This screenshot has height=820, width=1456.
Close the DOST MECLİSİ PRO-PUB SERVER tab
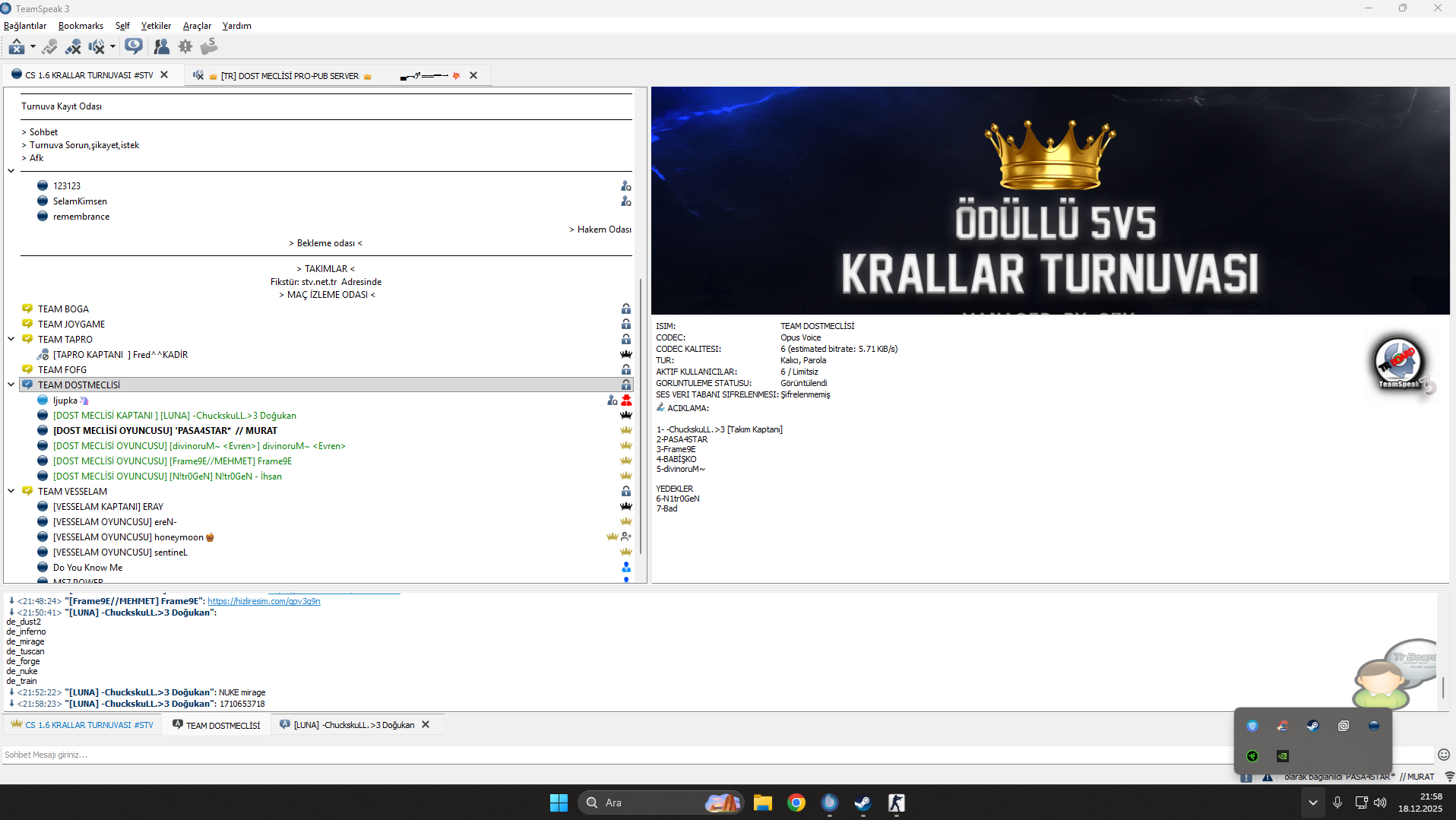[x=473, y=76]
